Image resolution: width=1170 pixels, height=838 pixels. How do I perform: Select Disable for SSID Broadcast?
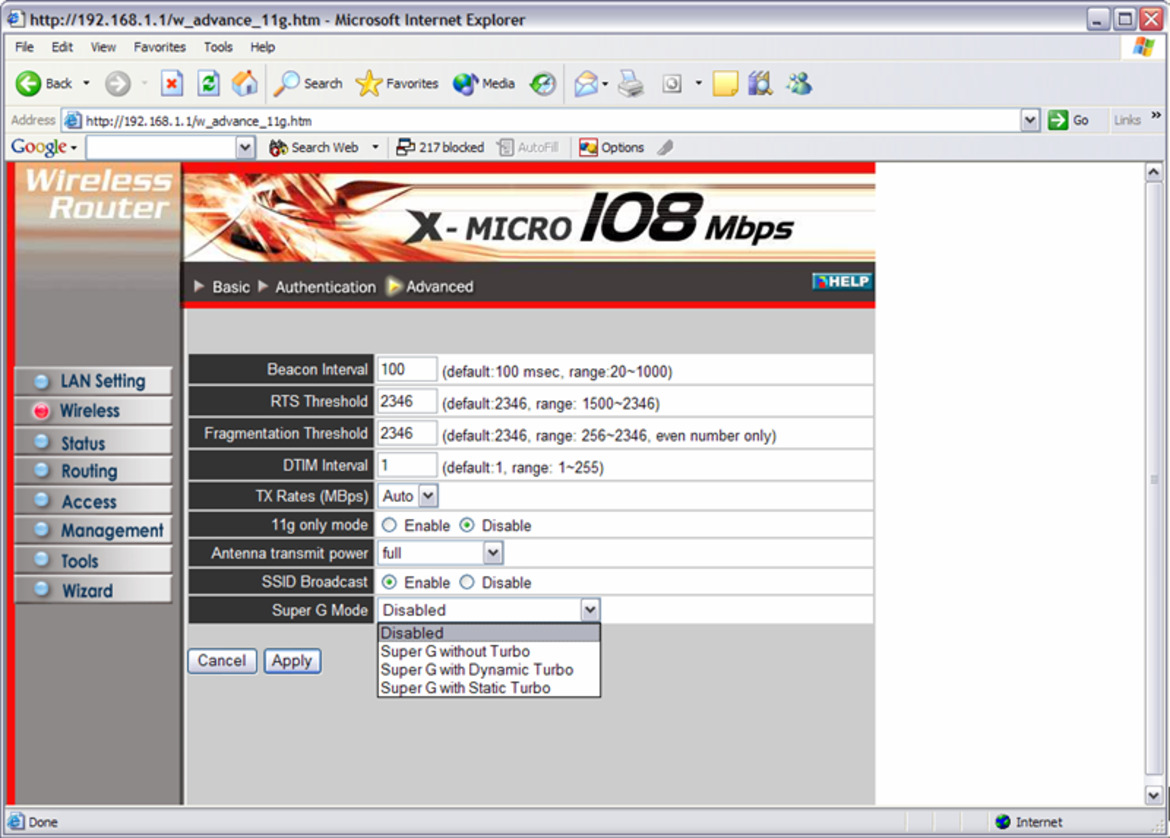tap(467, 582)
